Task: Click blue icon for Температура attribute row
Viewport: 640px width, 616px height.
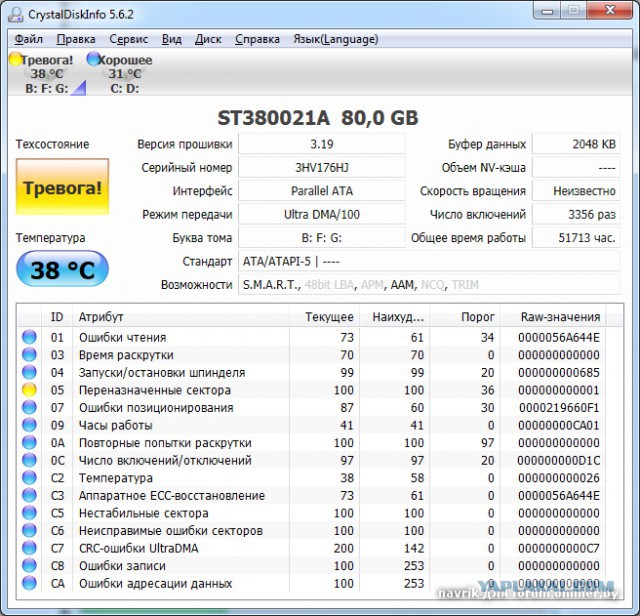Action: 29,478
